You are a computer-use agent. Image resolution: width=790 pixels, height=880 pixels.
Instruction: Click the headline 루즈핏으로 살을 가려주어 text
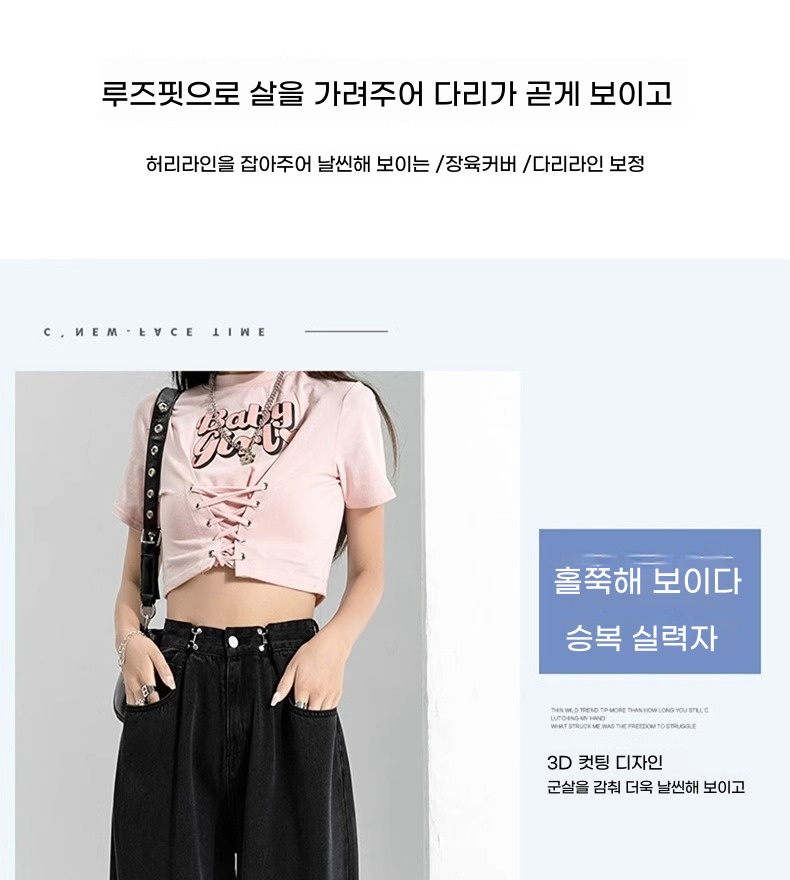[263, 94]
